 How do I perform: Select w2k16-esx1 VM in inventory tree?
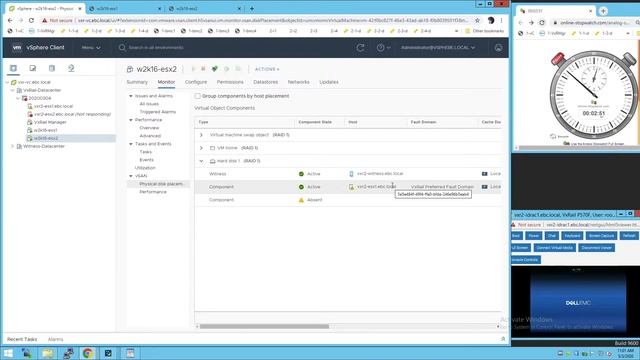point(46,130)
